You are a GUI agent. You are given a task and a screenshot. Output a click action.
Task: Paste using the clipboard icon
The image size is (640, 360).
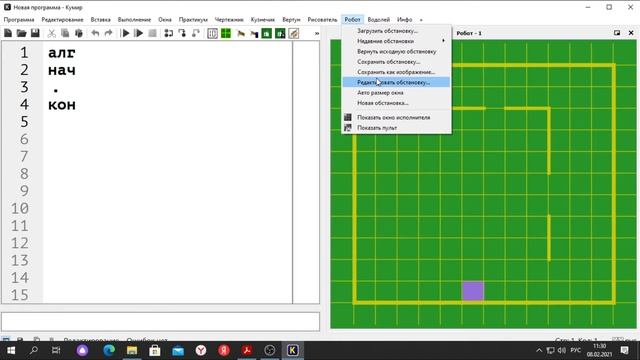79,33
